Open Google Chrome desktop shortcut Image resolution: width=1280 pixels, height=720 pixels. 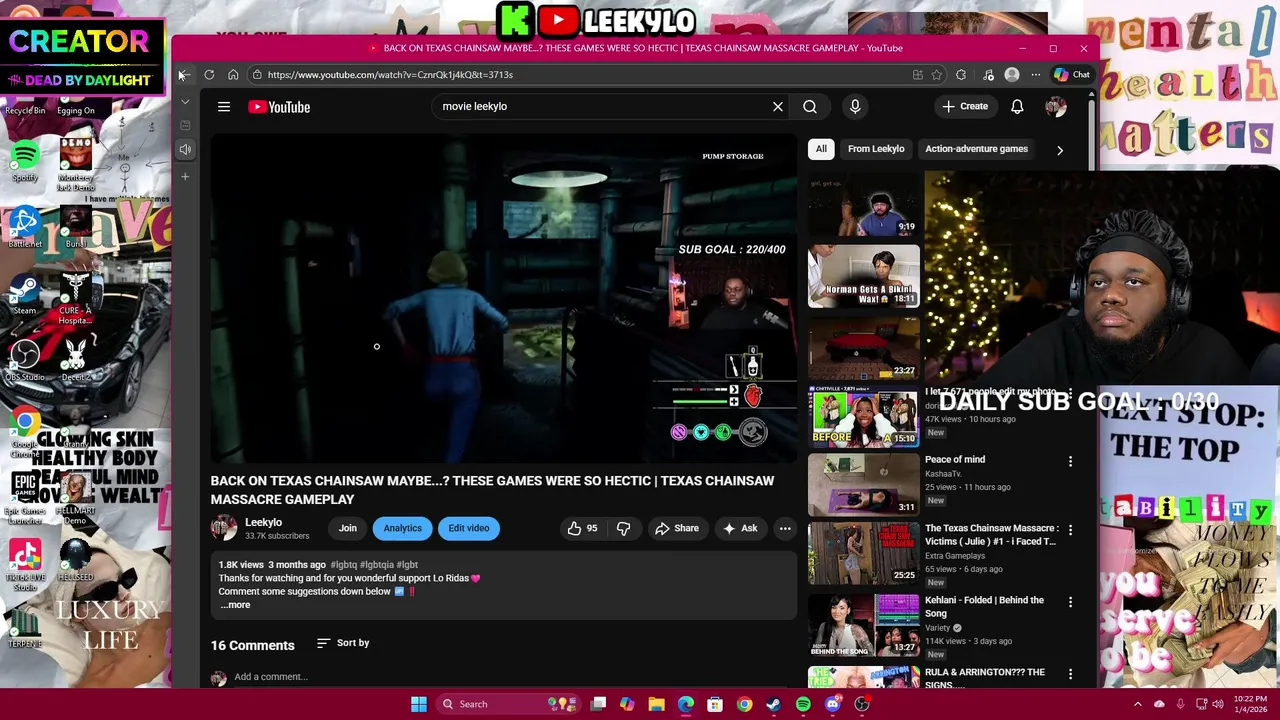coord(25,432)
